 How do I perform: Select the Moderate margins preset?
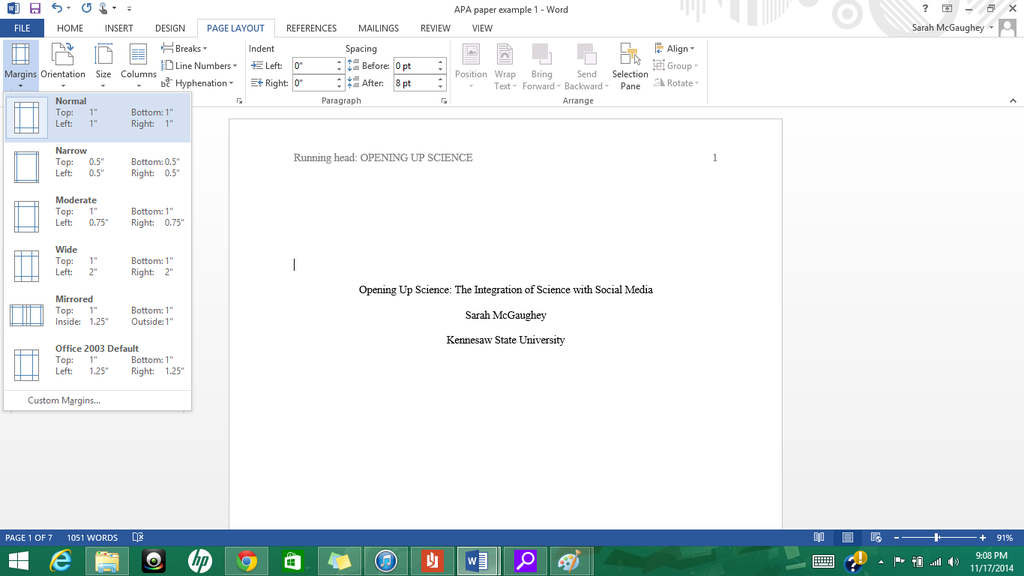coord(97,216)
